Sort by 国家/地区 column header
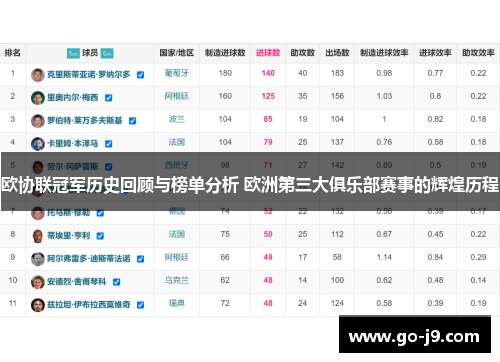This screenshot has height=362, width=500. click(x=177, y=53)
